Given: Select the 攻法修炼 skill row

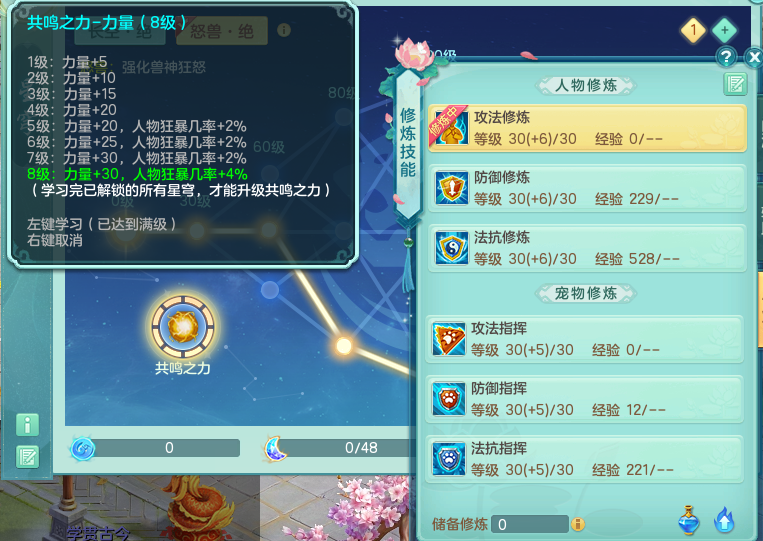Looking at the screenshot, I should (x=587, y=128).
